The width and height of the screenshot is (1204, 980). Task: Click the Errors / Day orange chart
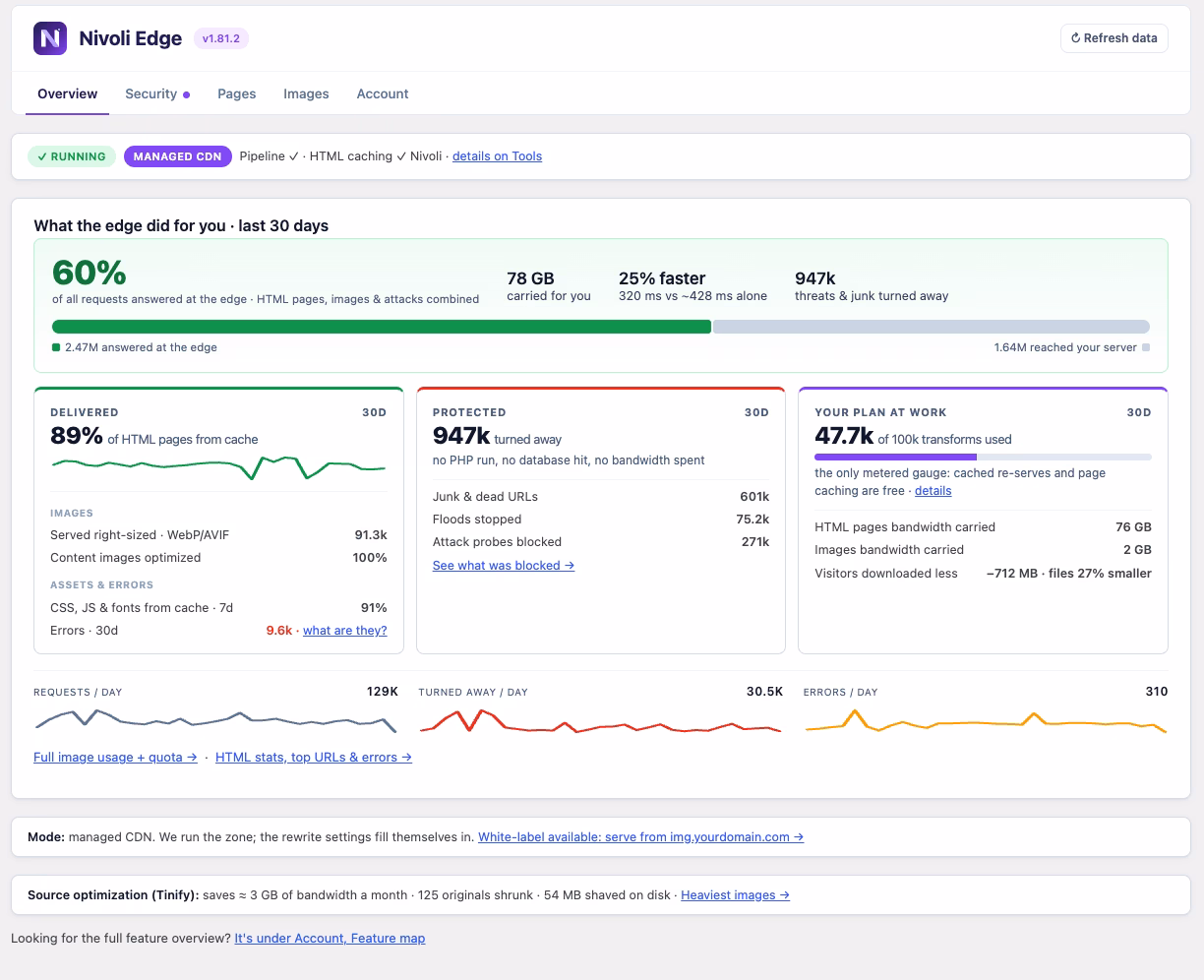[x=986, y=721]
